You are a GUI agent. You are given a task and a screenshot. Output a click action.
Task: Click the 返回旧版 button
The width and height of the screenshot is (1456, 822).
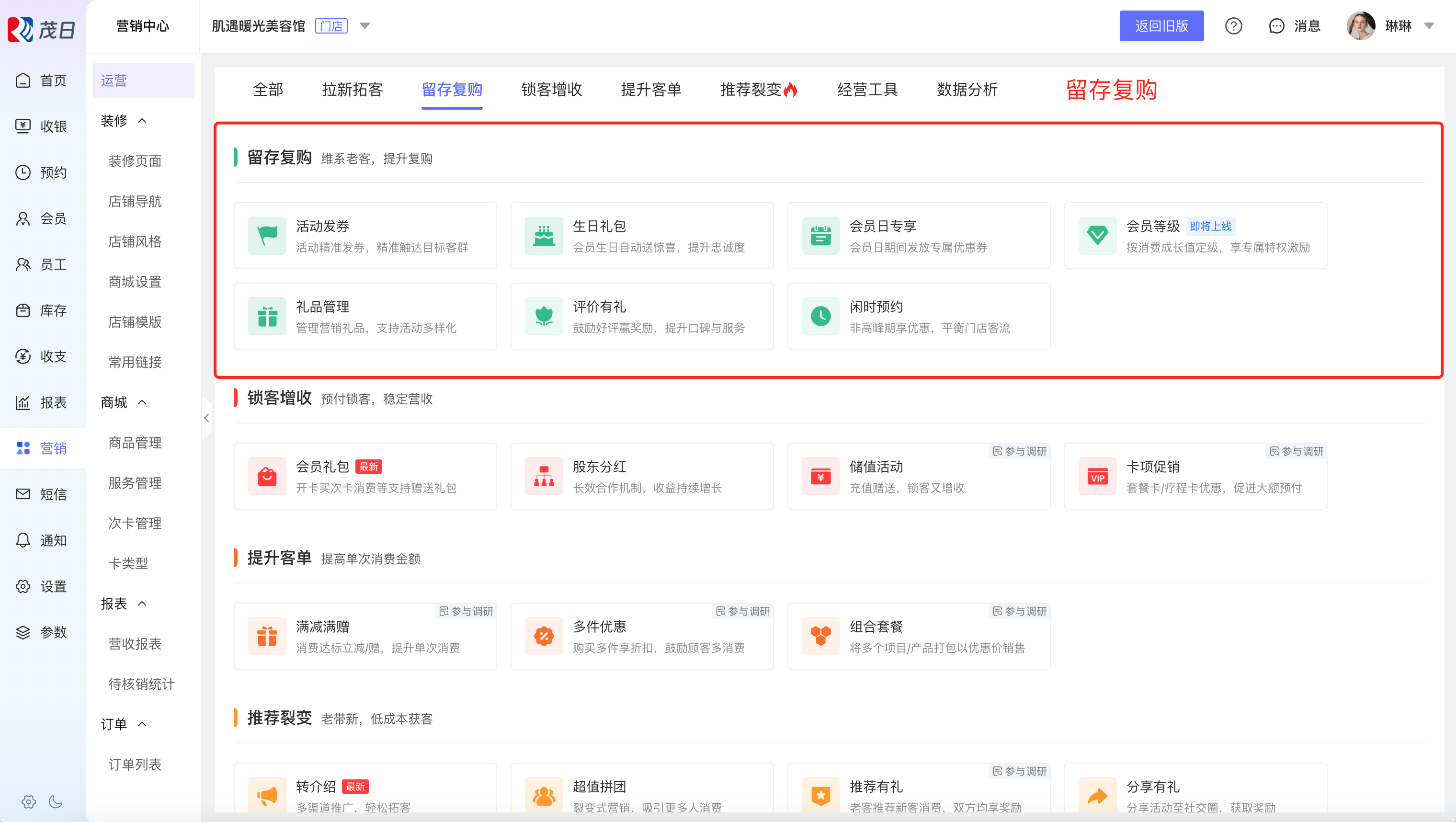coord(1161,26)
